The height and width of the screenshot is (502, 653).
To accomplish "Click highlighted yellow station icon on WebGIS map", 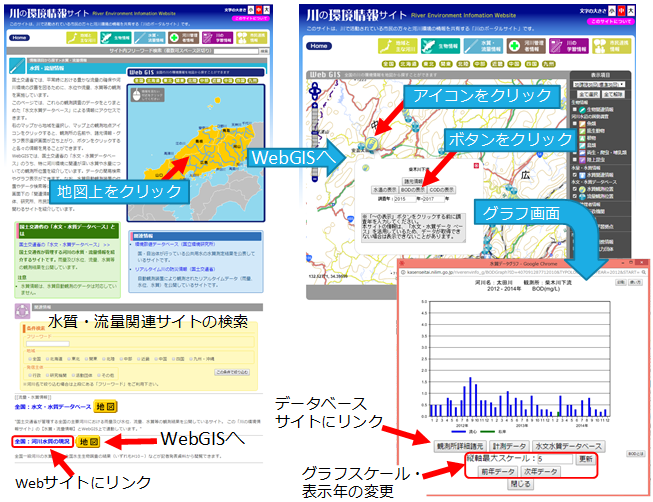I will [371, 145].
